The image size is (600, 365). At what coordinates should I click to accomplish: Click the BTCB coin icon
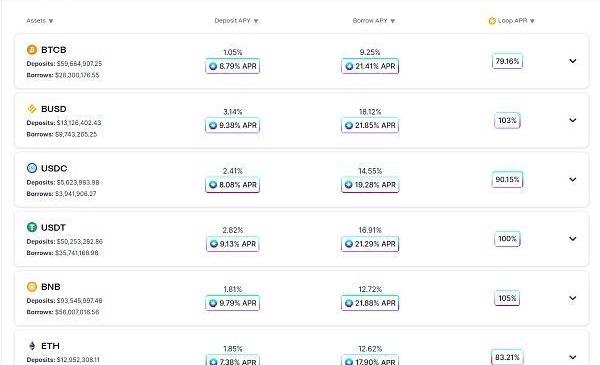point(32,50)
